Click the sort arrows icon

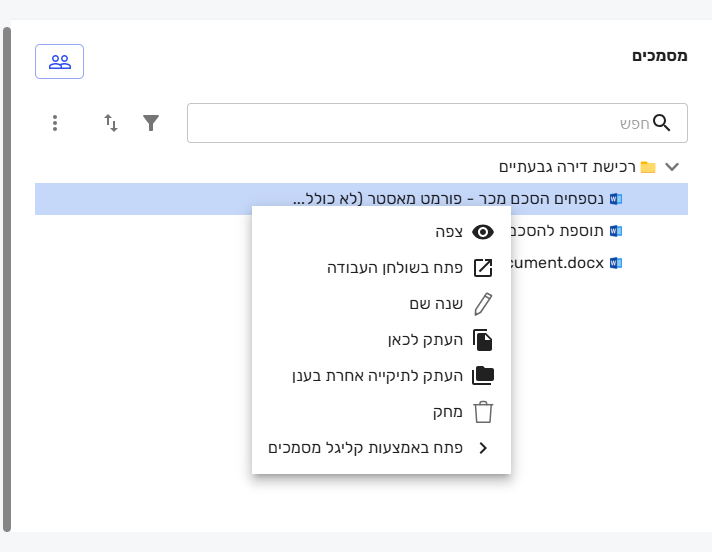click(x=111, y=123)
